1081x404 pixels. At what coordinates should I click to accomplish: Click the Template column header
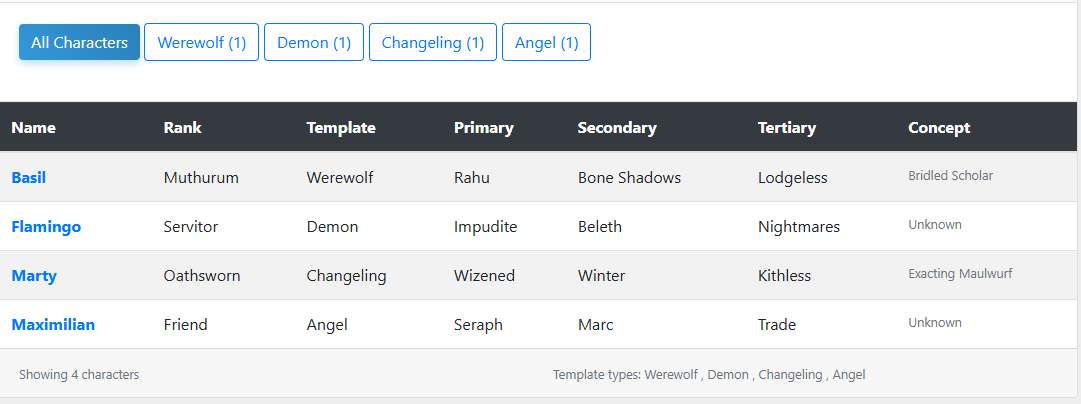(341, 128)
